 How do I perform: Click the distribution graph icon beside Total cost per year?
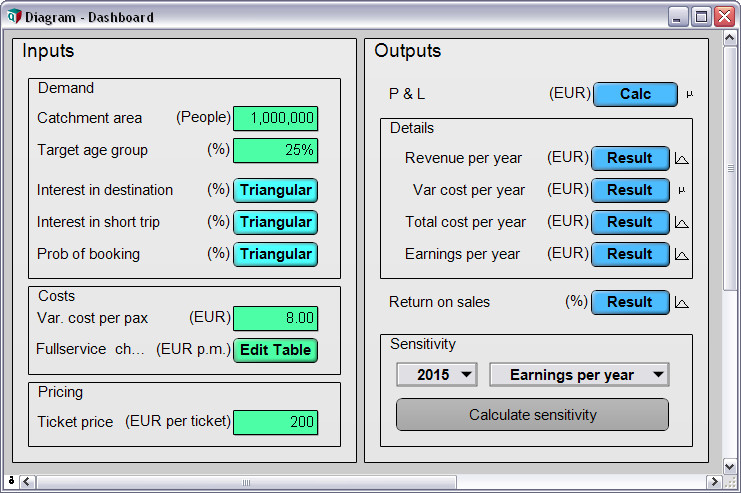pyautogui.click(x=682, y=222)
